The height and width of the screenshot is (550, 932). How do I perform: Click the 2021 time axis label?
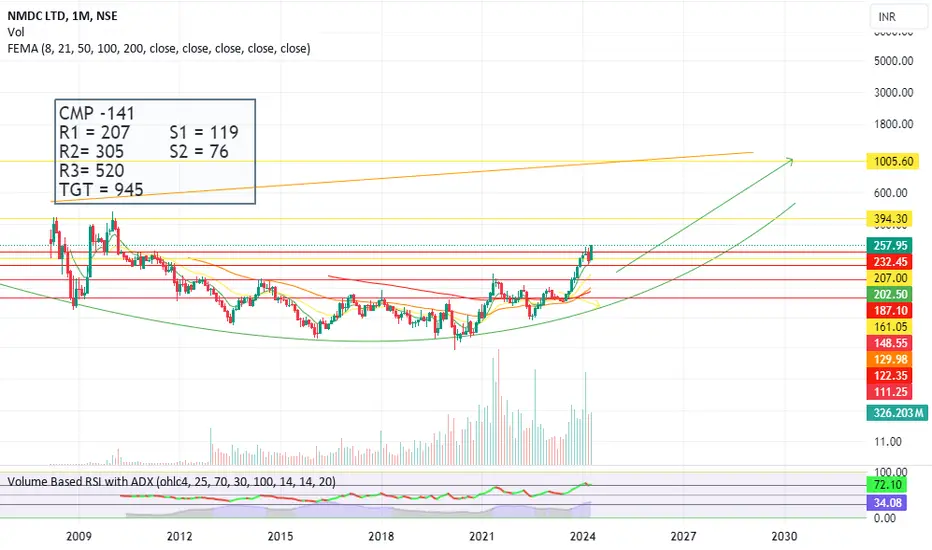pos(481,536)
